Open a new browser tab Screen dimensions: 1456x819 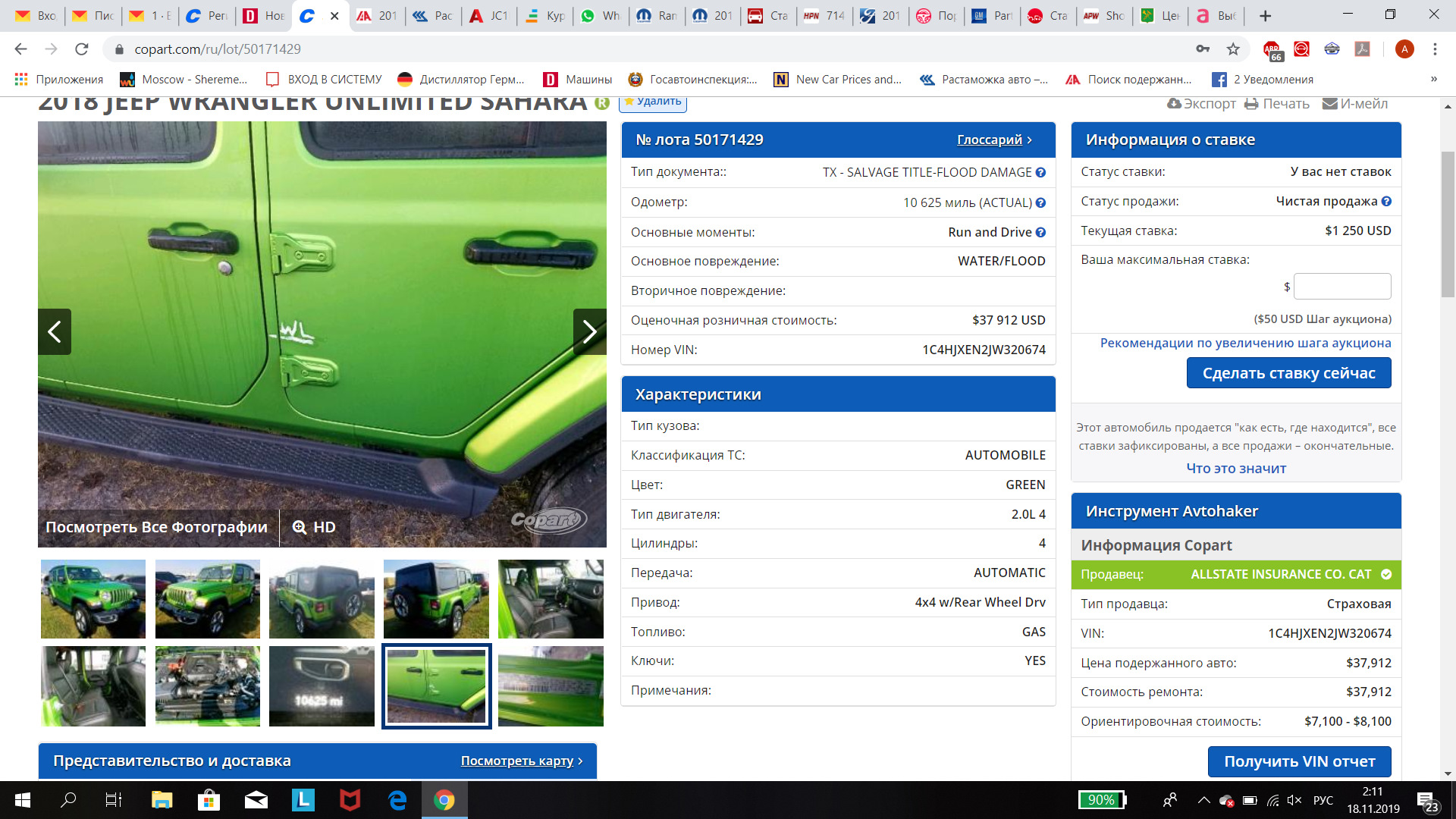1265,15
